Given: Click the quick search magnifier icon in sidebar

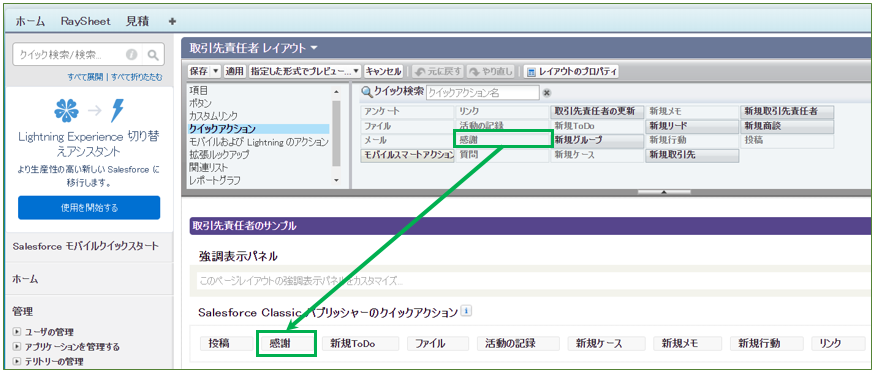Looking at the screenshot, I should tap(153, 55).
